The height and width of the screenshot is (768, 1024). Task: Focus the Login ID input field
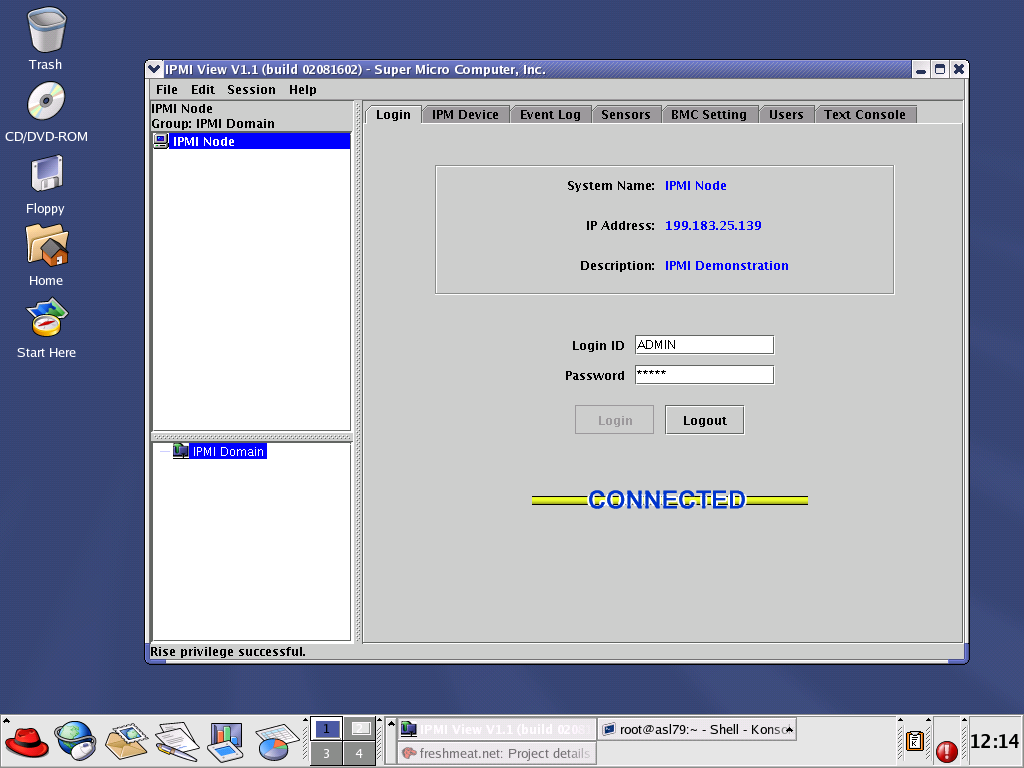pyautogui.click(x=704, y=345)
